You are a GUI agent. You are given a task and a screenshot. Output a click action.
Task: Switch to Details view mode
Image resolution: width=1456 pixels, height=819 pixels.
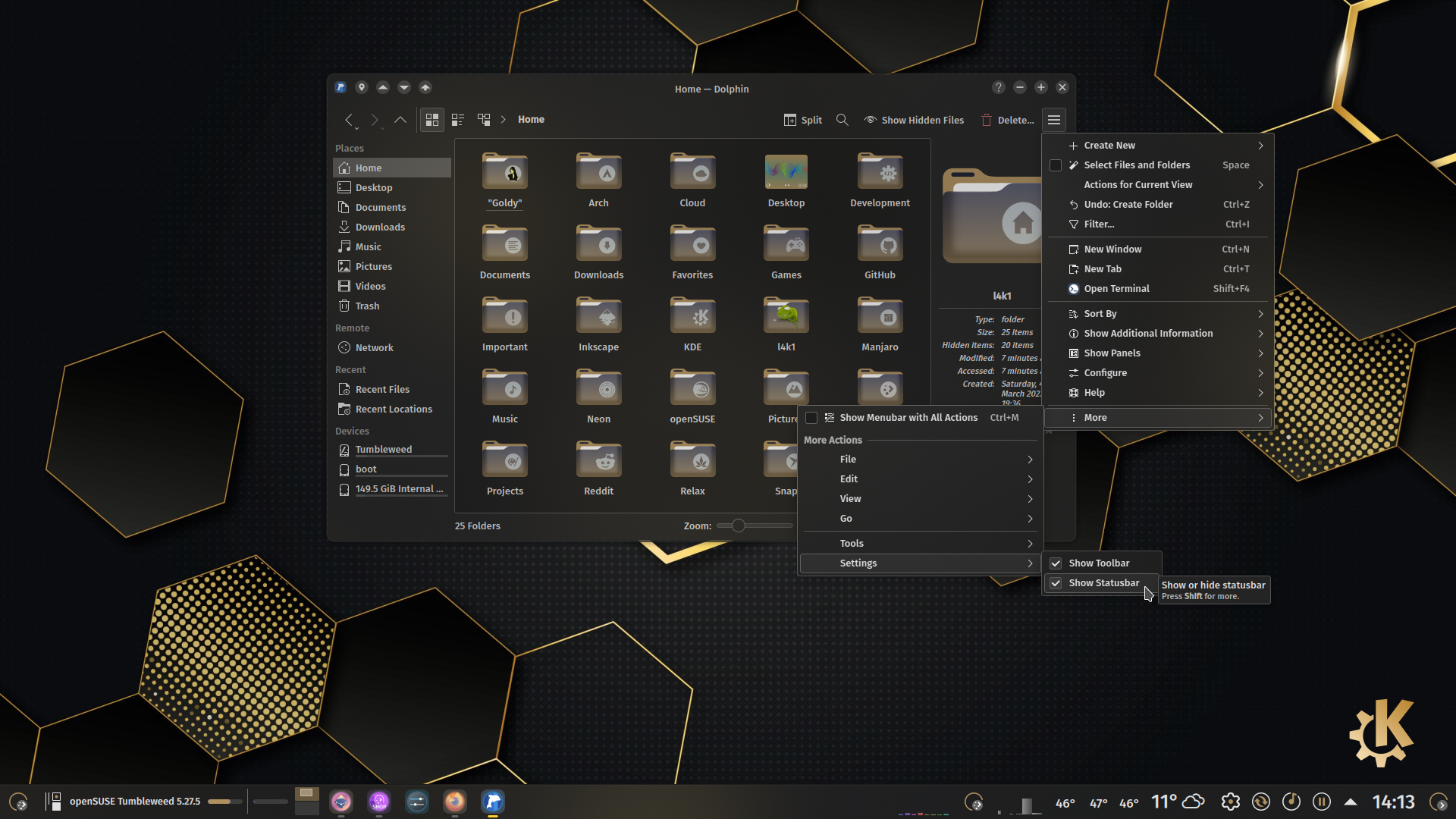(484, 120)
